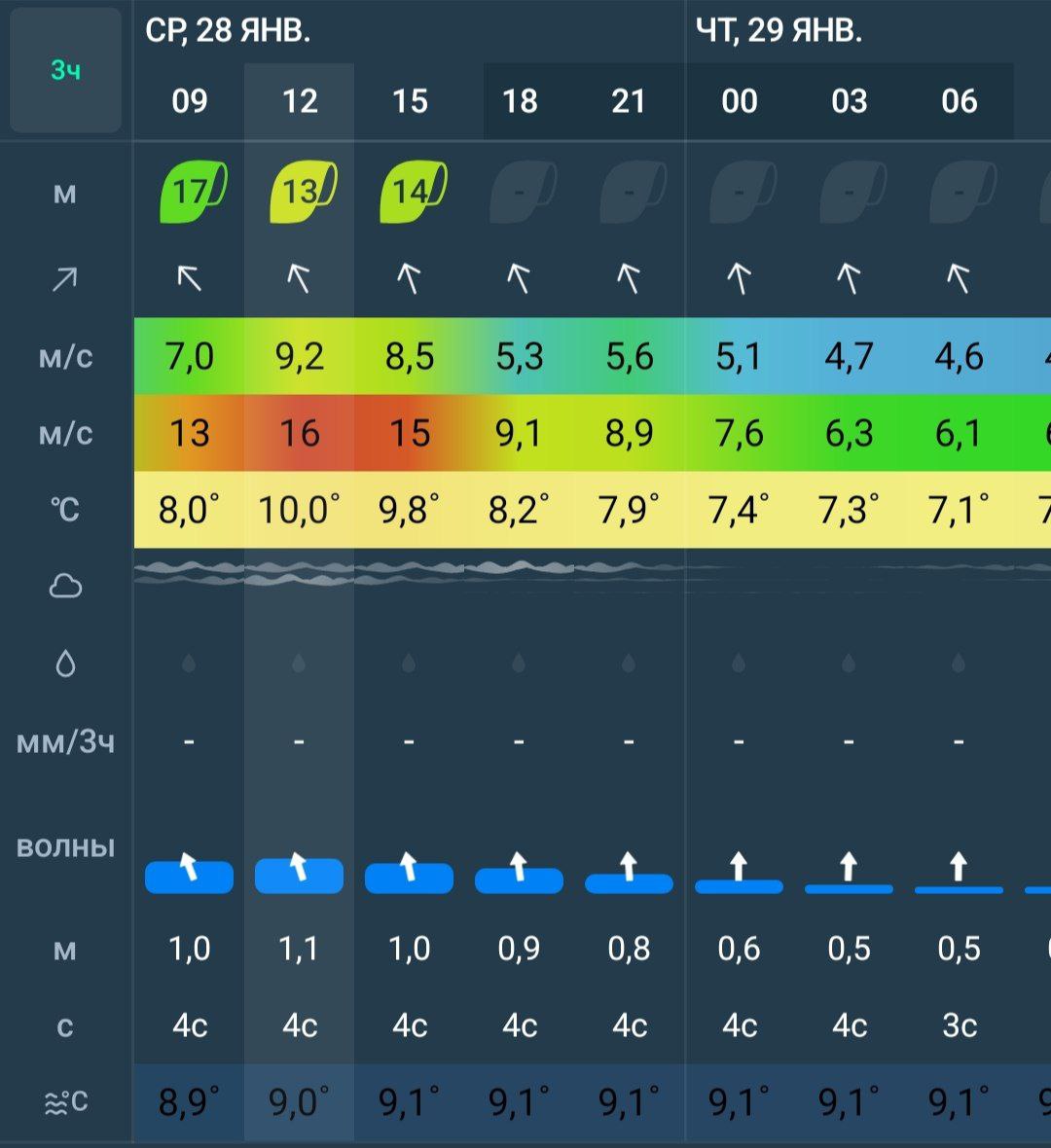Image resolution: width=1051 pixels, height=1148 pixels.
Task: Tap the ЧТ, 29 ЯНВ. date header
Action: pos(779,31)
